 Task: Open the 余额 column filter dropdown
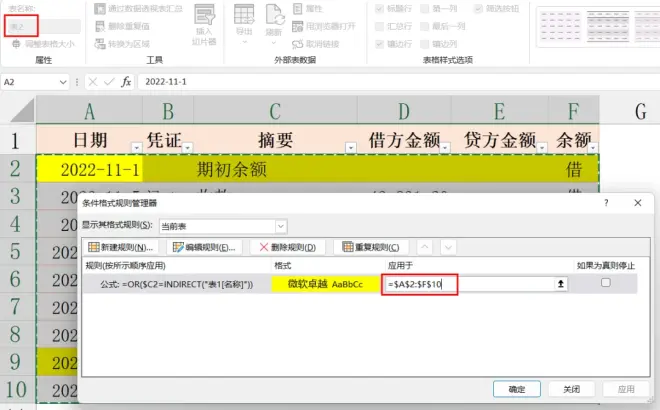coord(593,147)
